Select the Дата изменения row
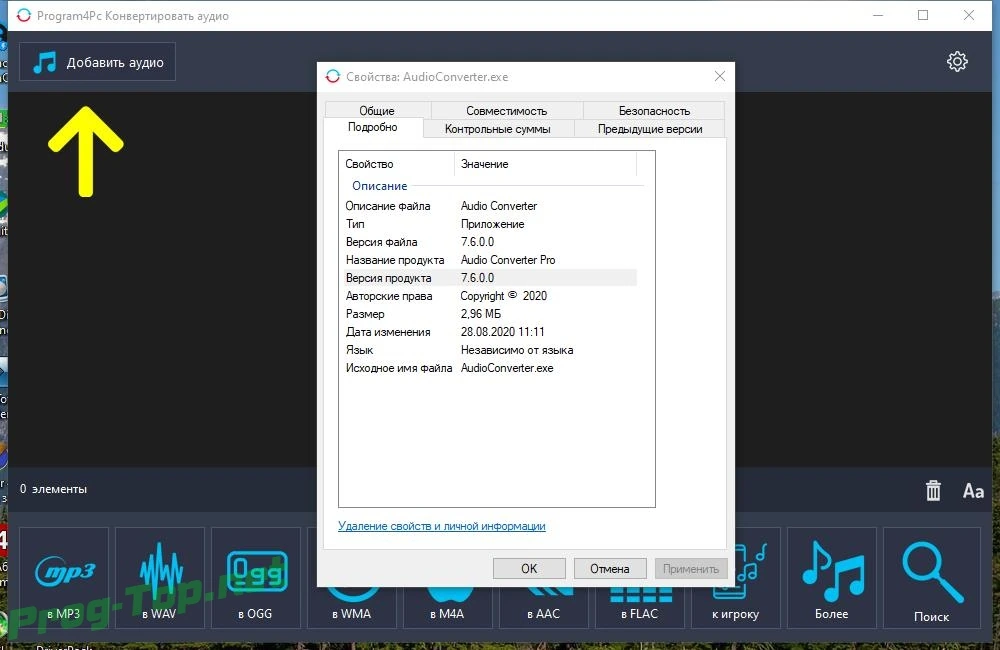This screenshot has height=650, width=1000. [490, 332]
